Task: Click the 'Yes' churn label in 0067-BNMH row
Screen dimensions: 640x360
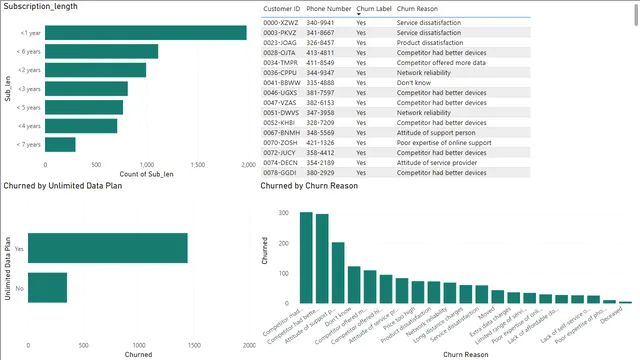Action: [361, 133]
